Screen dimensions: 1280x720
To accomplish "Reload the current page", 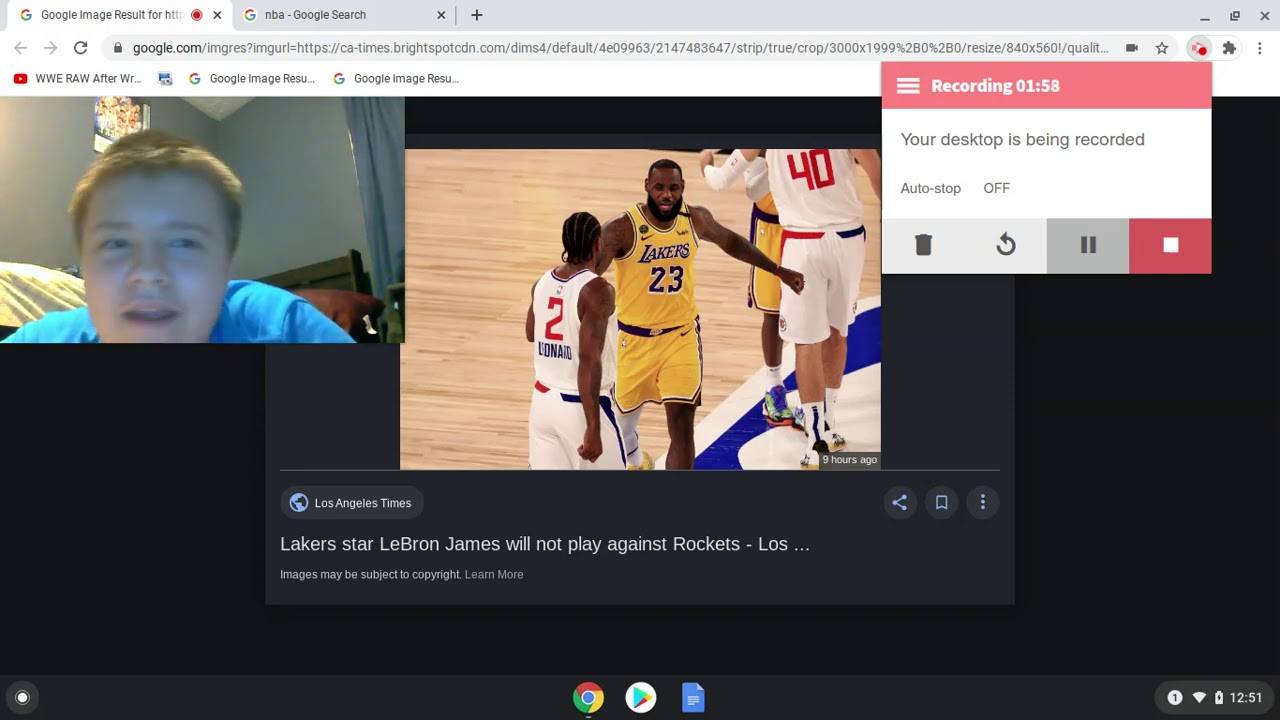I will [81, 48].
